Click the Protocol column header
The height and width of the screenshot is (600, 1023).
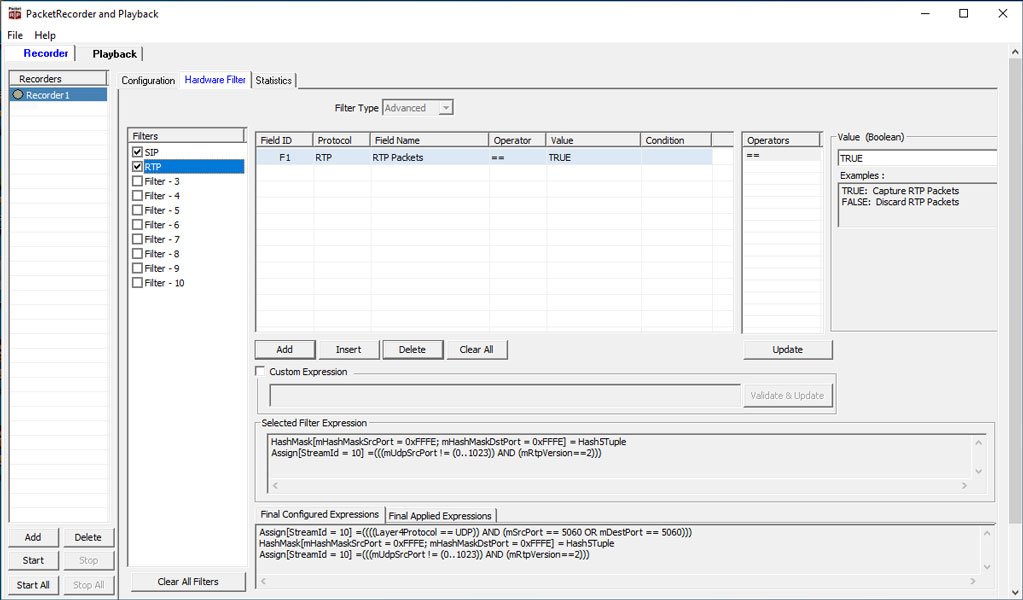(x=342, y=140)
